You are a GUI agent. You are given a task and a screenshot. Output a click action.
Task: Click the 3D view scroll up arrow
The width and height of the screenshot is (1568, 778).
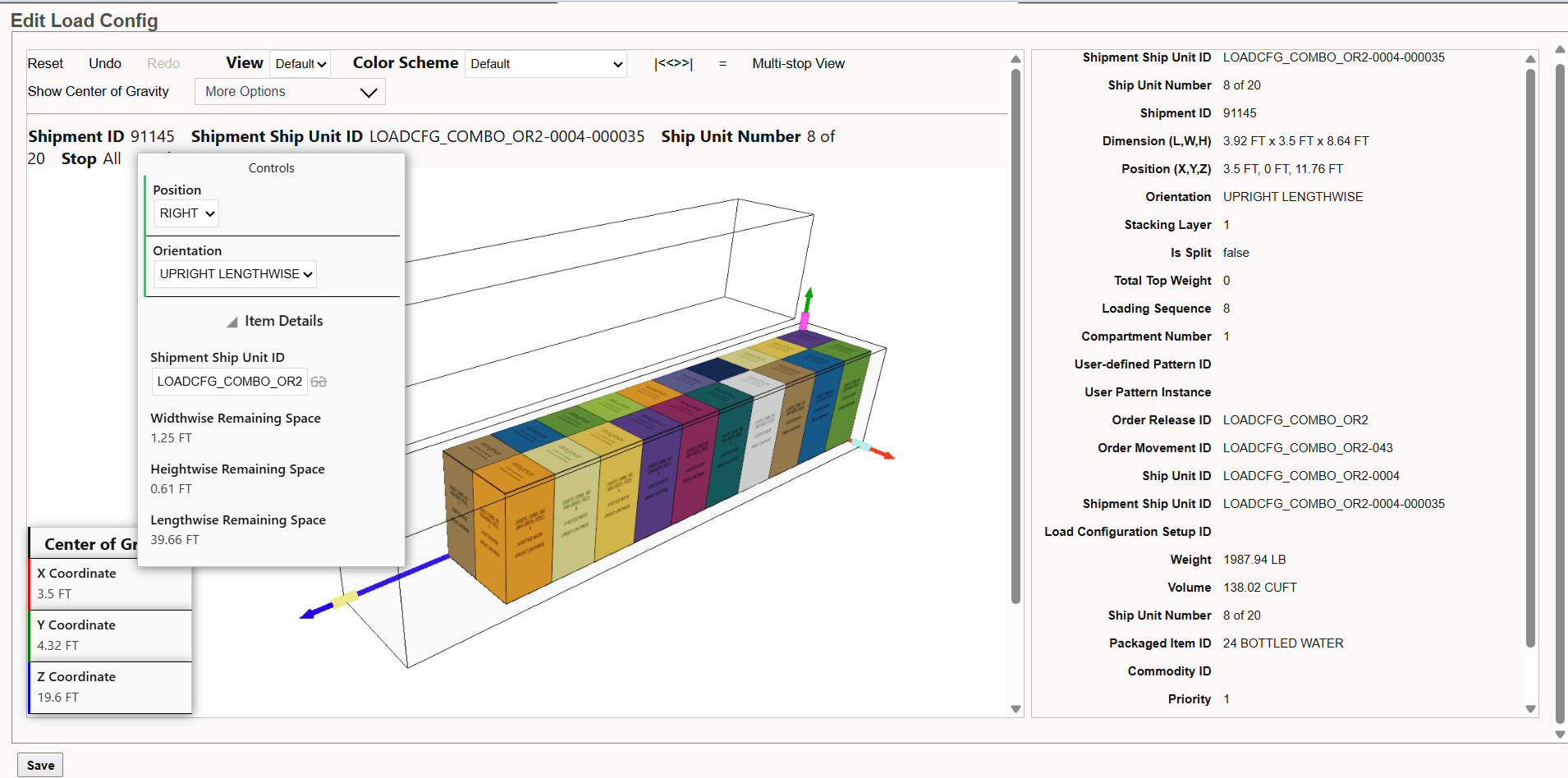click(1016, 59)
